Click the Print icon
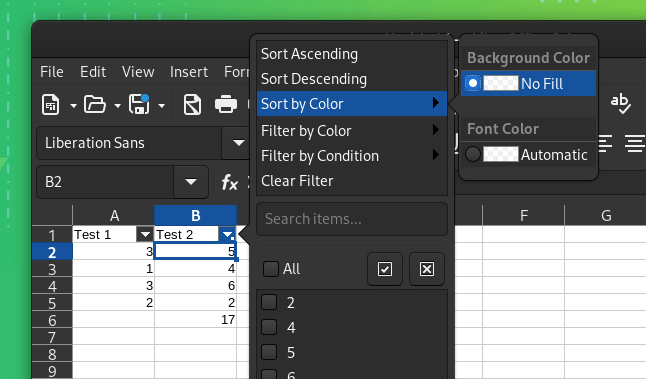This screenshot has height=379, width=646. [226, 105]
